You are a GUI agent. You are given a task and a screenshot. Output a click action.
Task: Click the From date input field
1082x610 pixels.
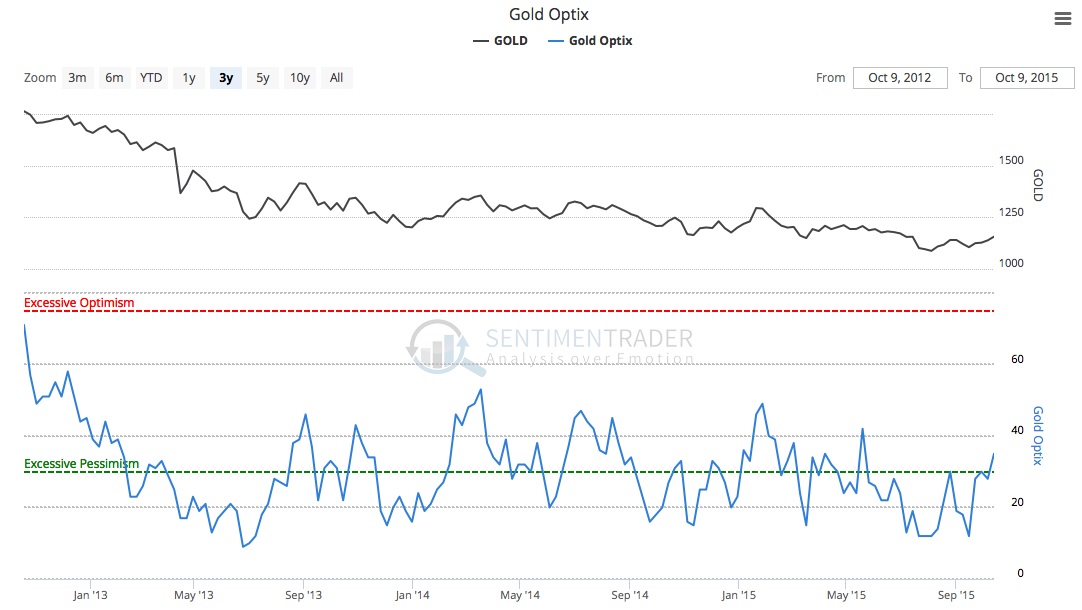coord(900,78)
